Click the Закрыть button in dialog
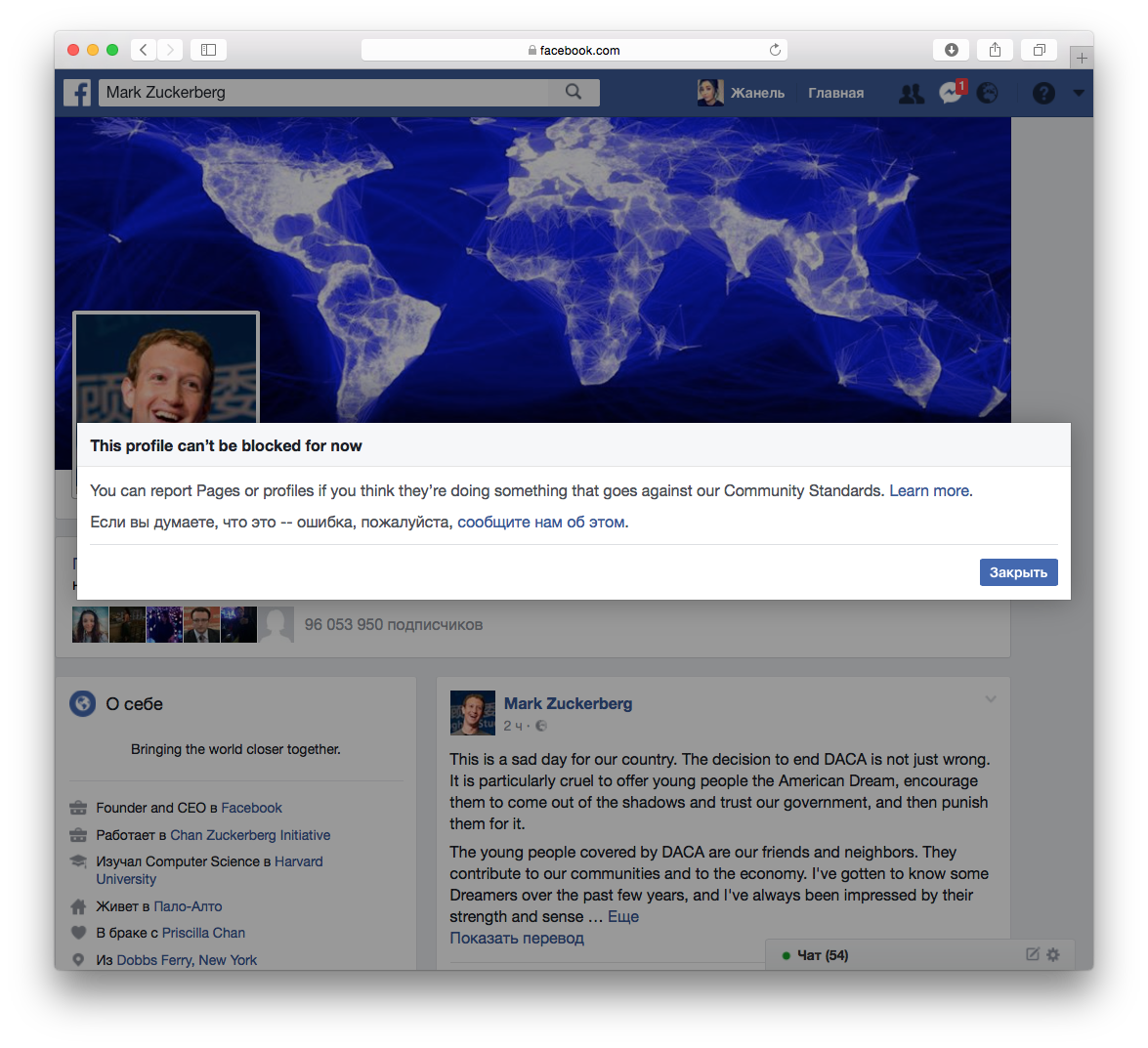This screenshot has height=1048, width=1148. [1018, 572]
